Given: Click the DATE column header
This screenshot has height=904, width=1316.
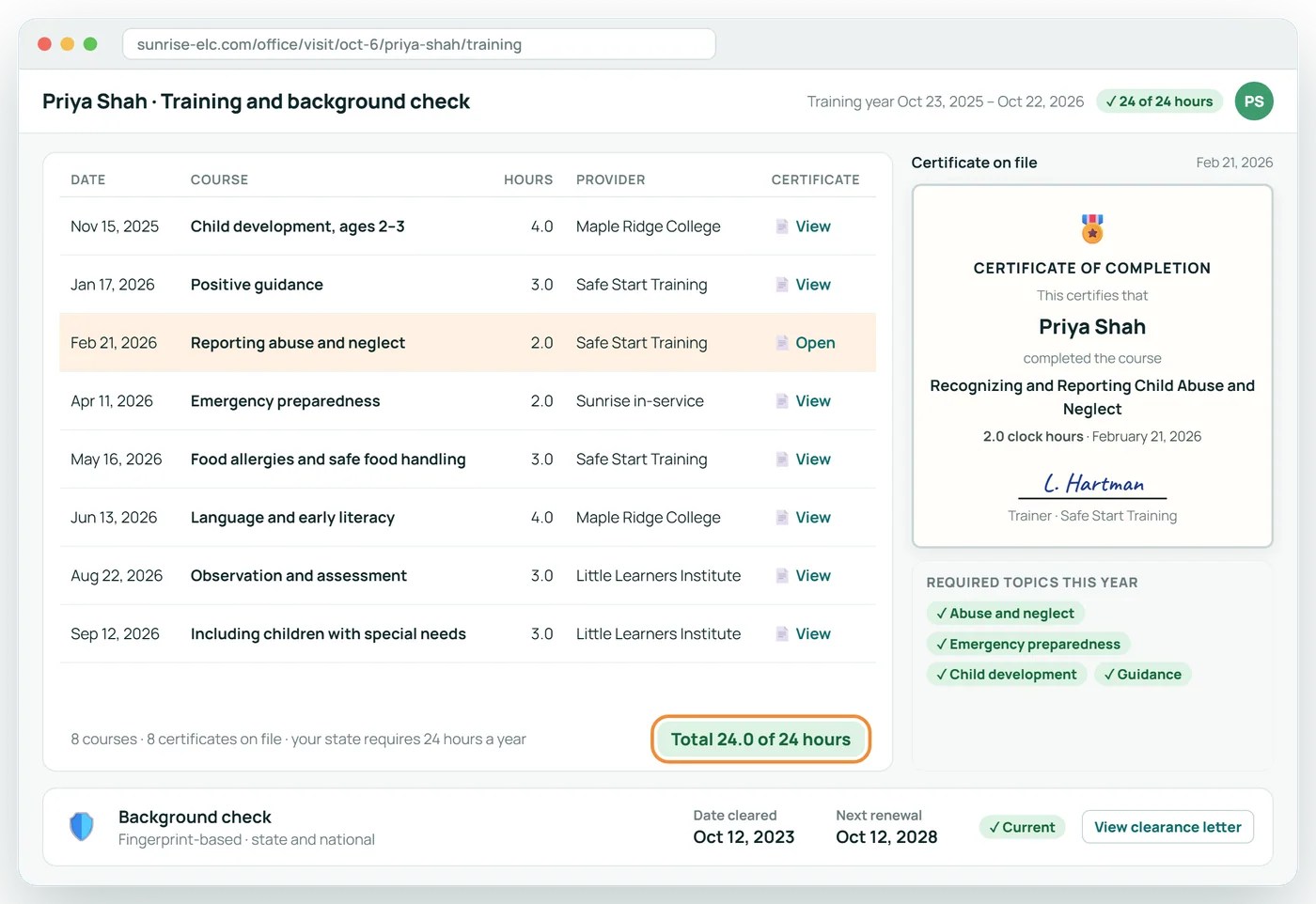Looking at the screenshot, I should (x=88, y=179).
